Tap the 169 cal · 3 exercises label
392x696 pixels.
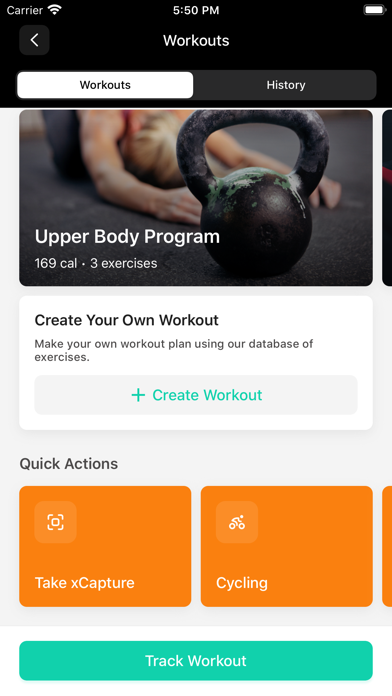click(96, 263)
